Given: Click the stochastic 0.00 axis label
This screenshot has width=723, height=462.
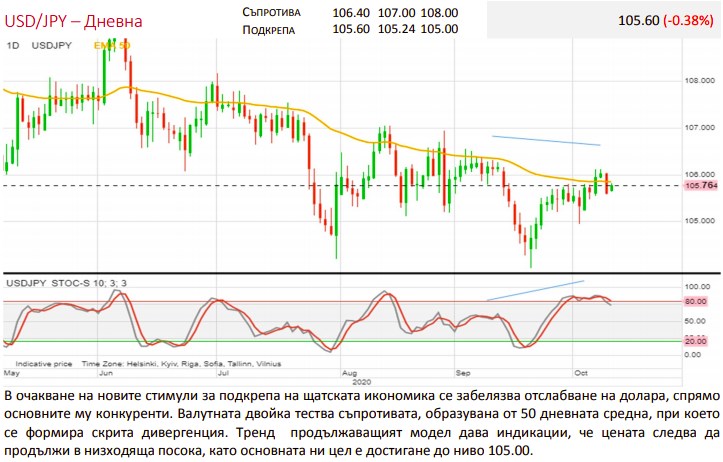Looking at the screenshot, I should (x=693, y=355).
